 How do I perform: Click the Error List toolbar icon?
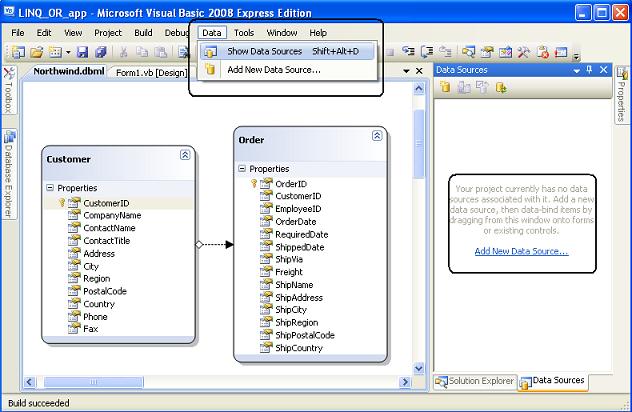click(543, 52)
